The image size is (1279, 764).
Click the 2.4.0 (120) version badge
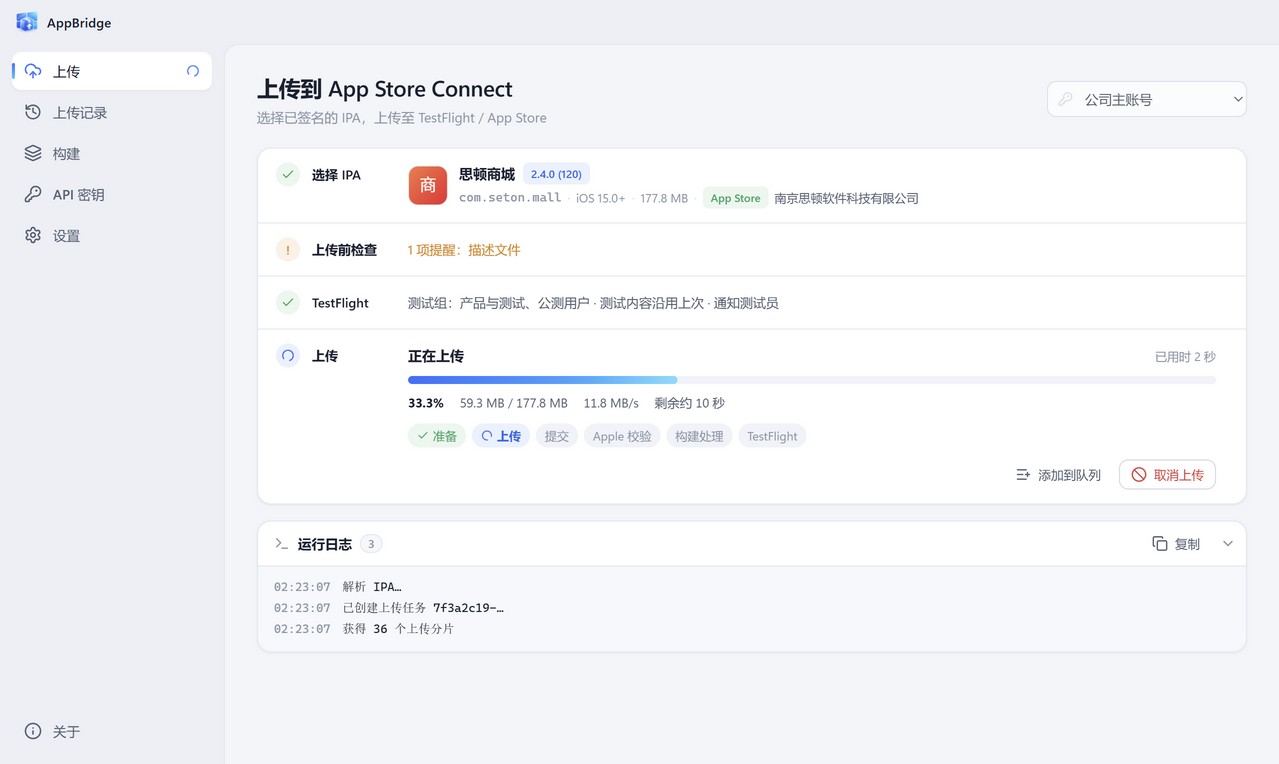coord(556,174)
